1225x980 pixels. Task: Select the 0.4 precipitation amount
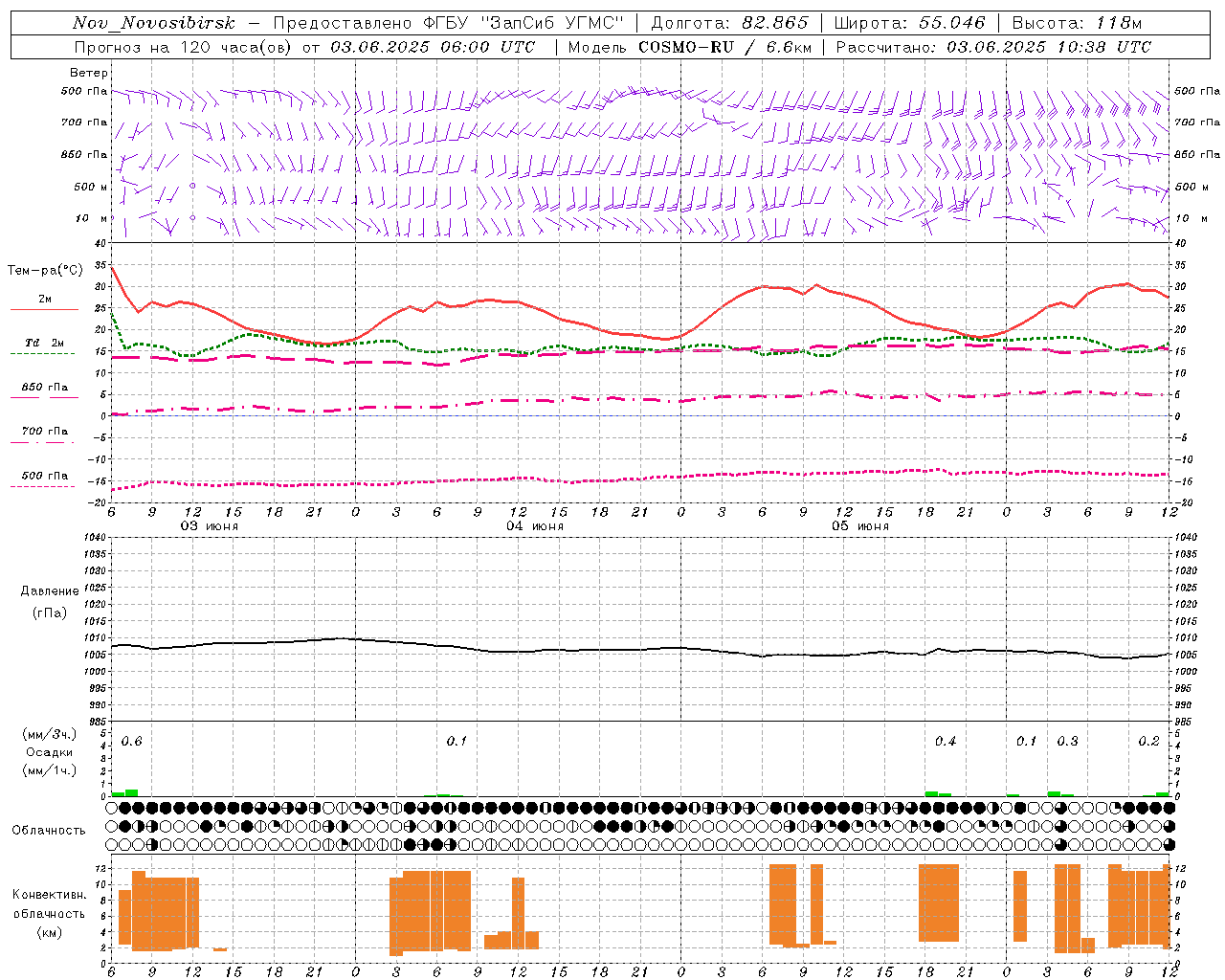coord(946,742)
